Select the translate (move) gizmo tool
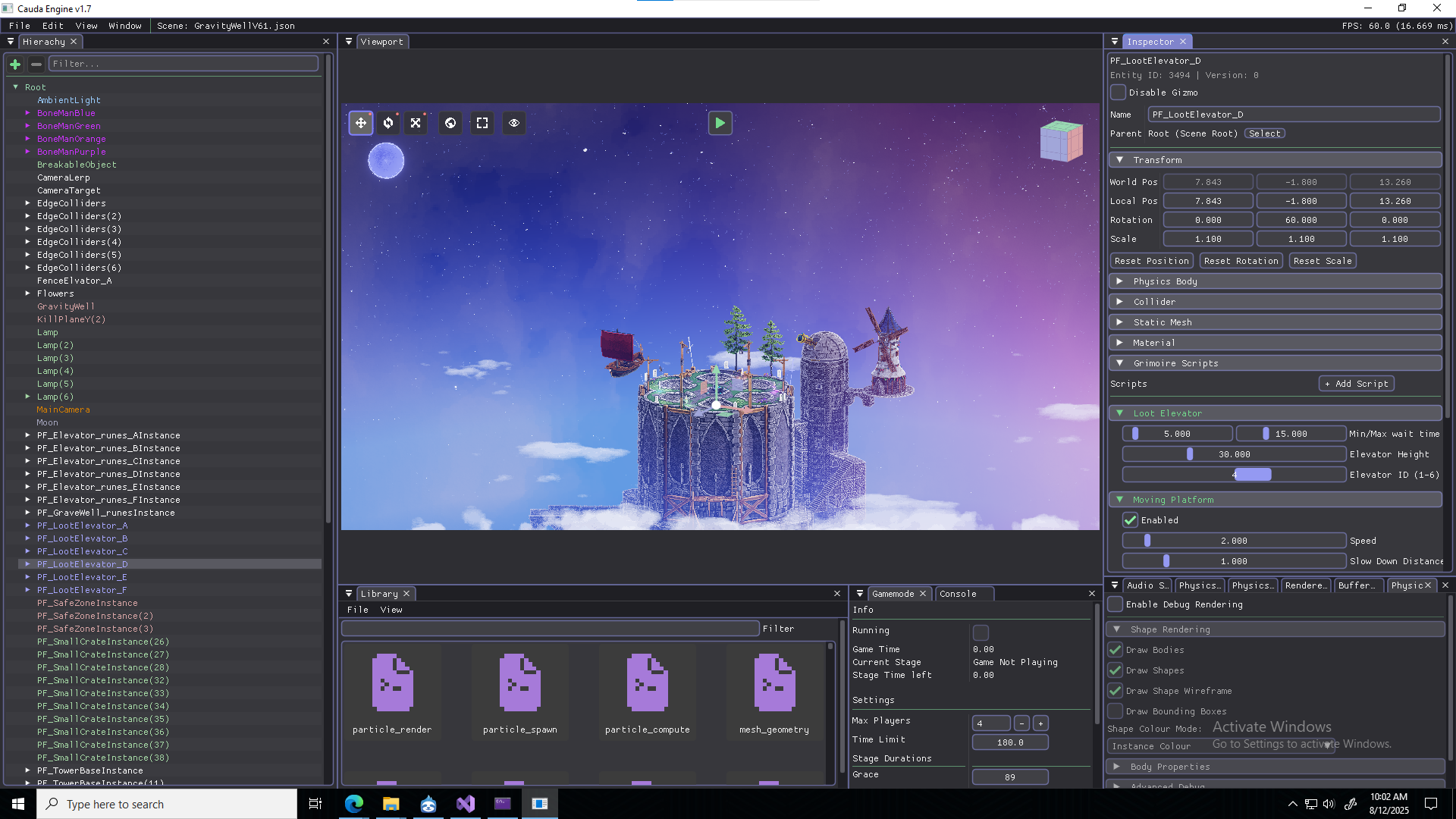This screenshot has width=1456, height=819. tap(361, 123)
